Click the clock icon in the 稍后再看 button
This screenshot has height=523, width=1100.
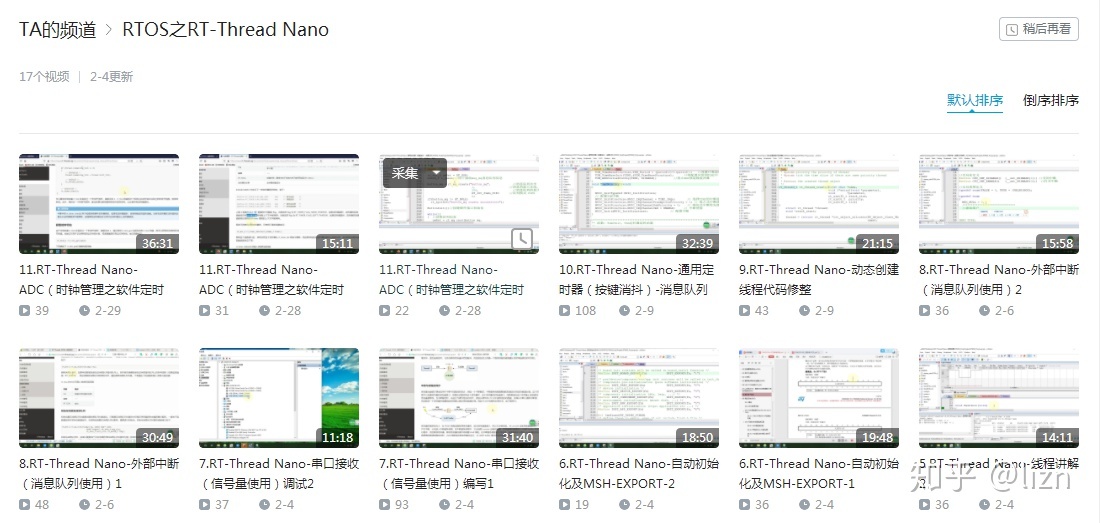coord(1012,30)
